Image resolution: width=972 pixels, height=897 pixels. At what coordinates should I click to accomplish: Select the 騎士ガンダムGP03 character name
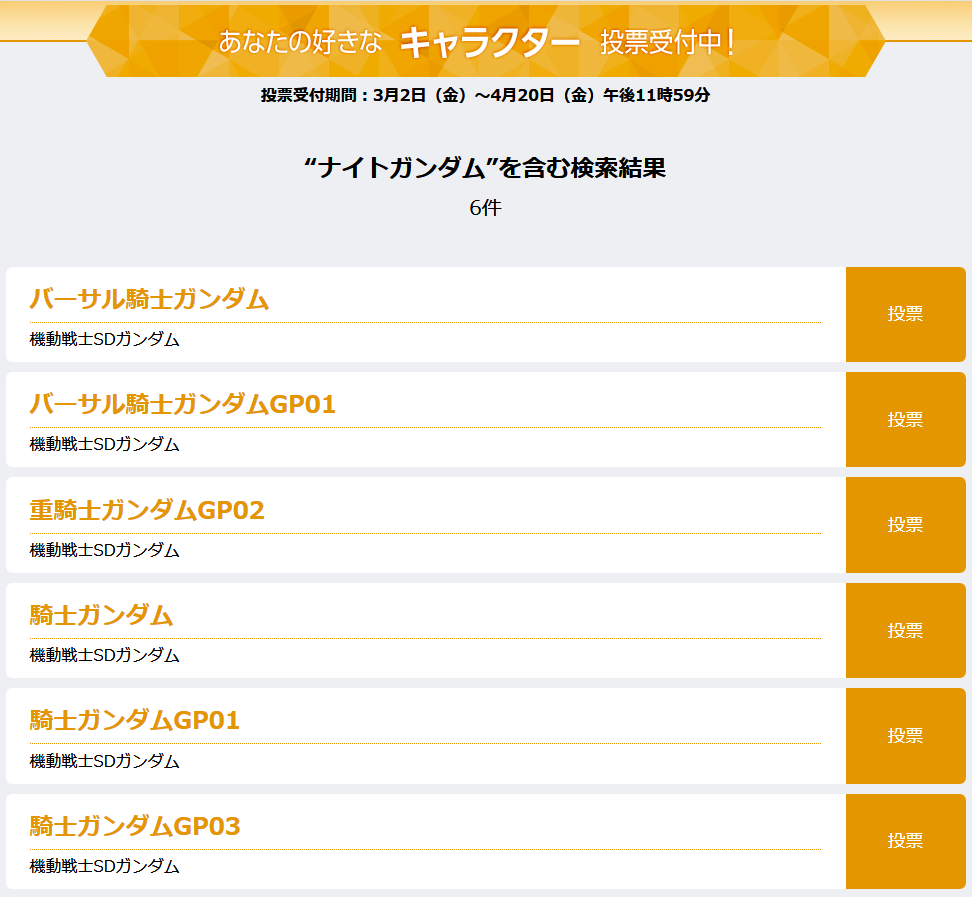click(135, 827)
